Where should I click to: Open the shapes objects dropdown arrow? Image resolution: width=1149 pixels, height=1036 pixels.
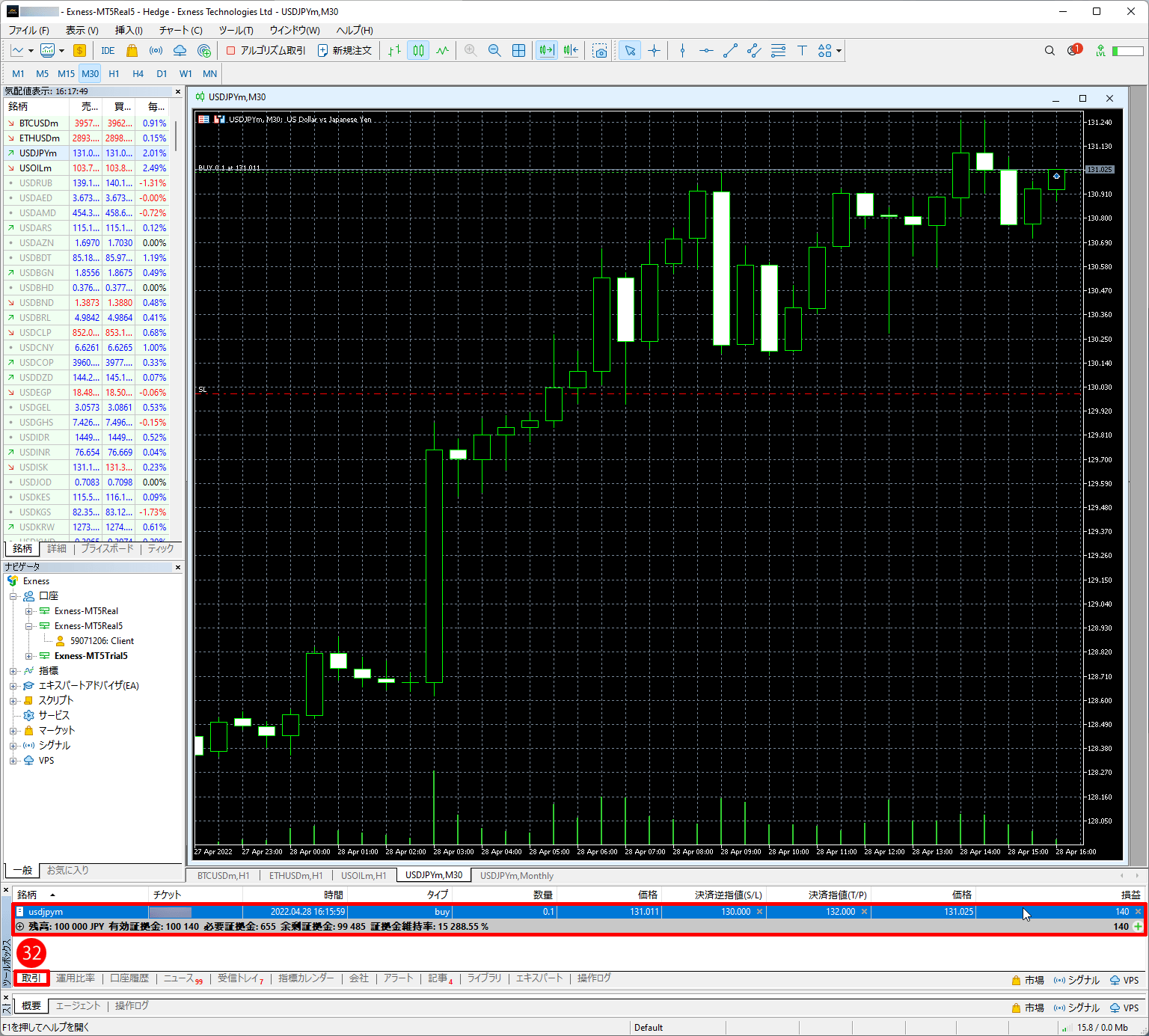(839, 51)
